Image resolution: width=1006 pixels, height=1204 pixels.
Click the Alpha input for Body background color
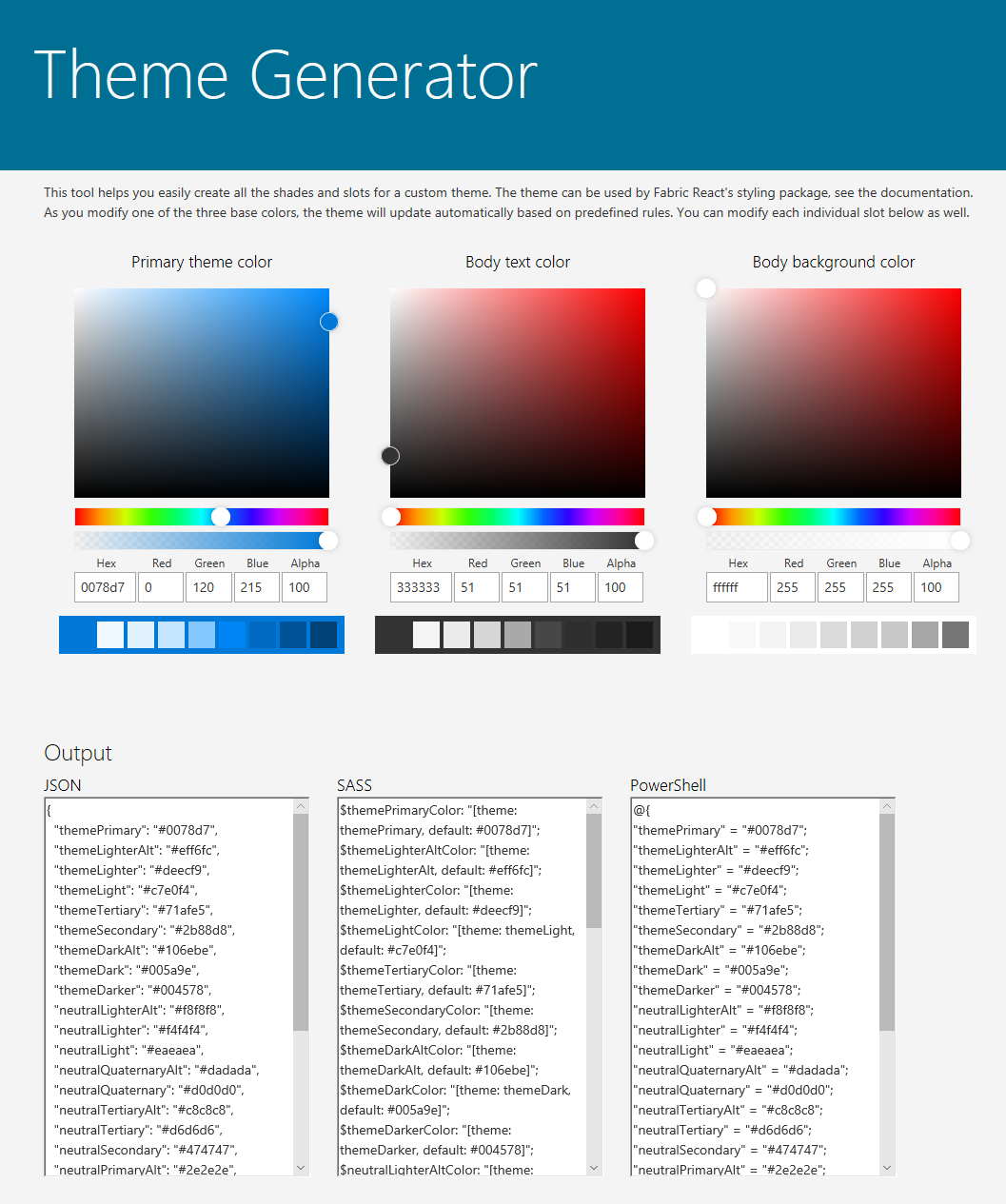(937, 587)
